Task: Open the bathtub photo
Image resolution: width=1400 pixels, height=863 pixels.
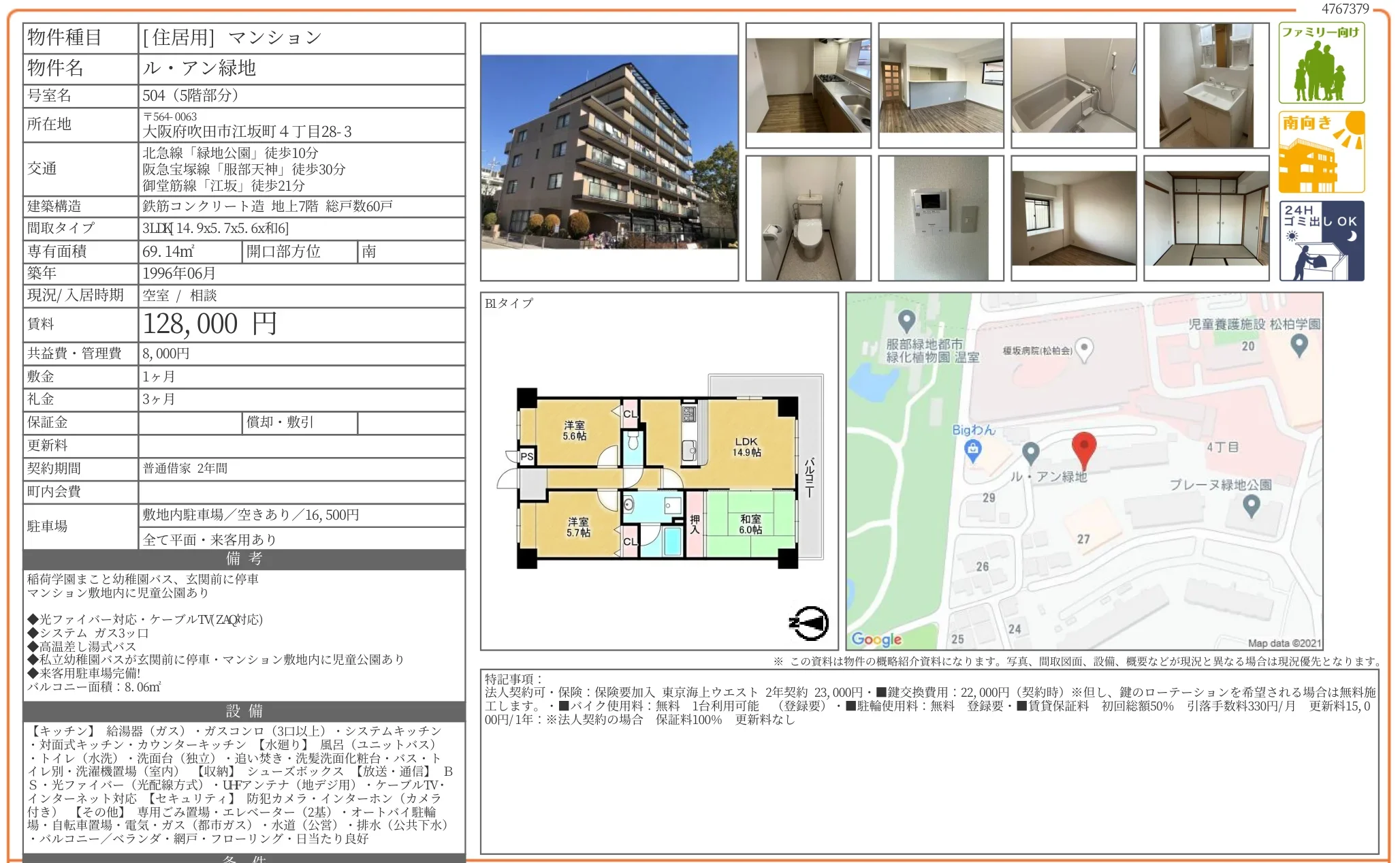Action: 1073,85
